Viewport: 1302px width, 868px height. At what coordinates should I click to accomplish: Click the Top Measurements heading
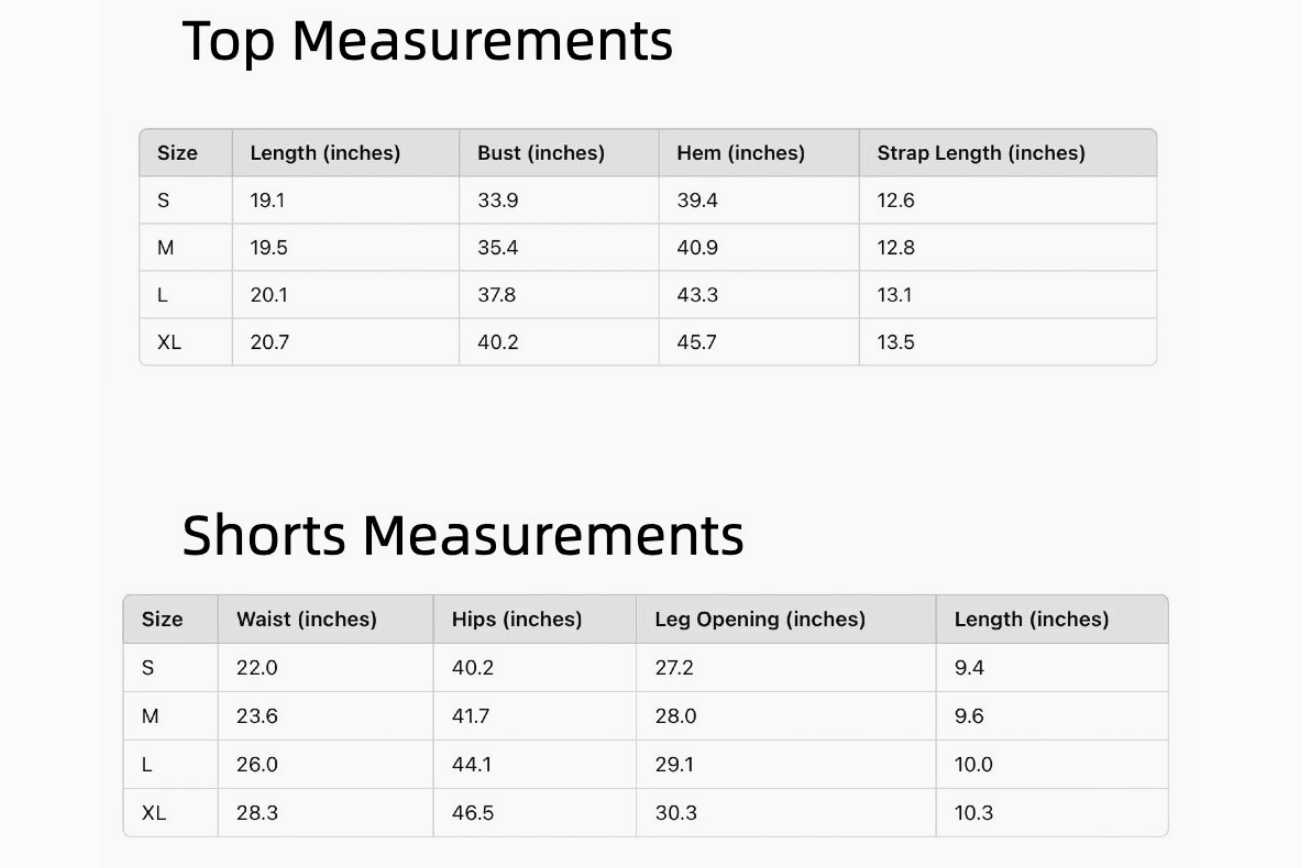[x=427, y=42]
